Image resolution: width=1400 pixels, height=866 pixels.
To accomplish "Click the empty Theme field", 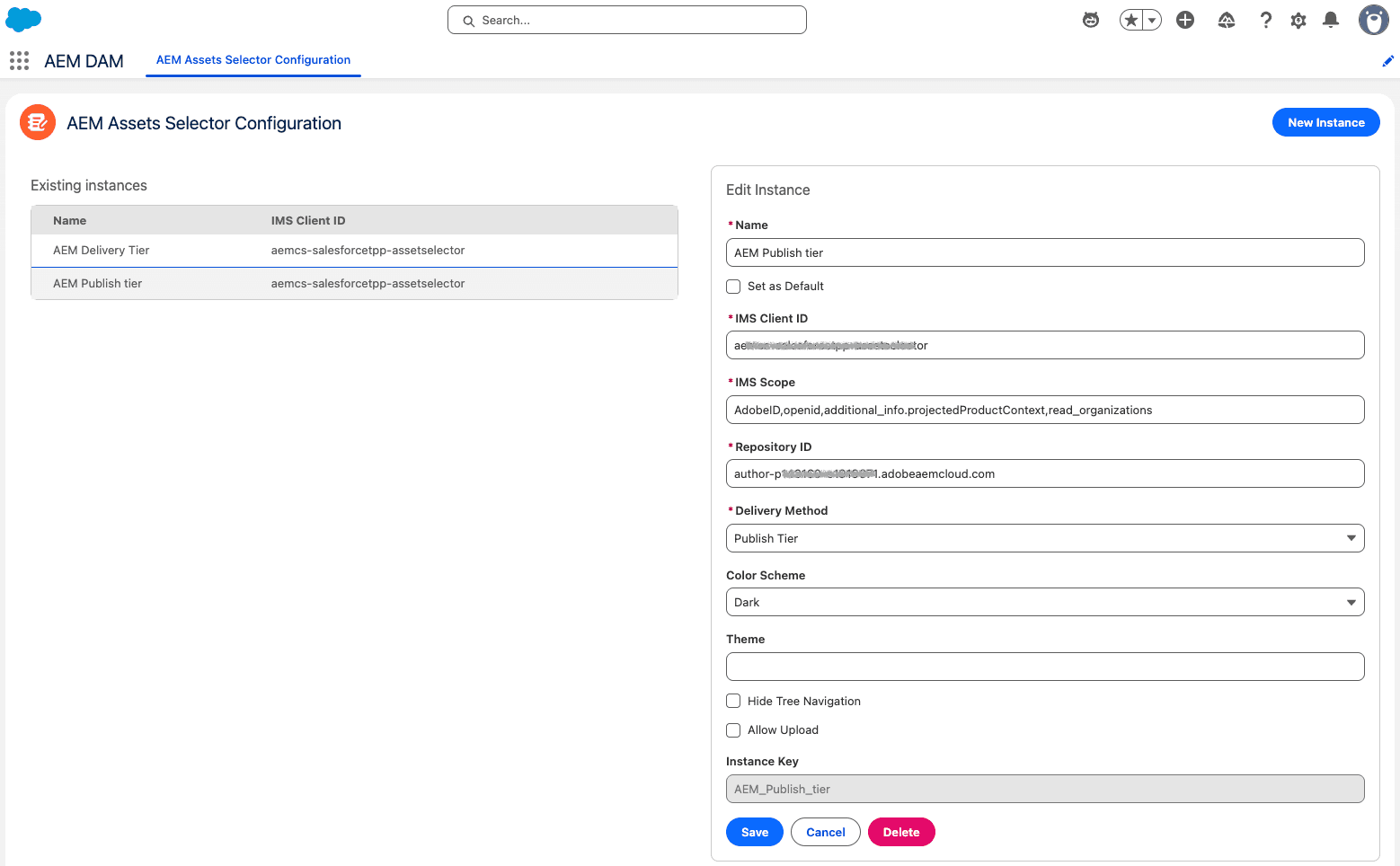I will 1045,667.
